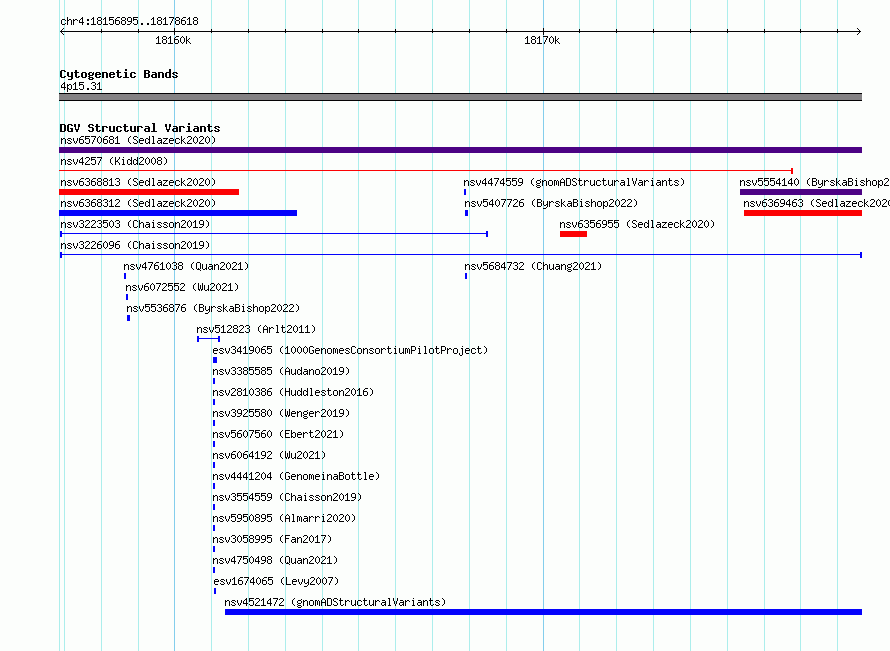The width and height of the screenshot is (890, 651).
Task: Click nsv5607560 (Ebert2021) variant label
Action: [278, 434]
